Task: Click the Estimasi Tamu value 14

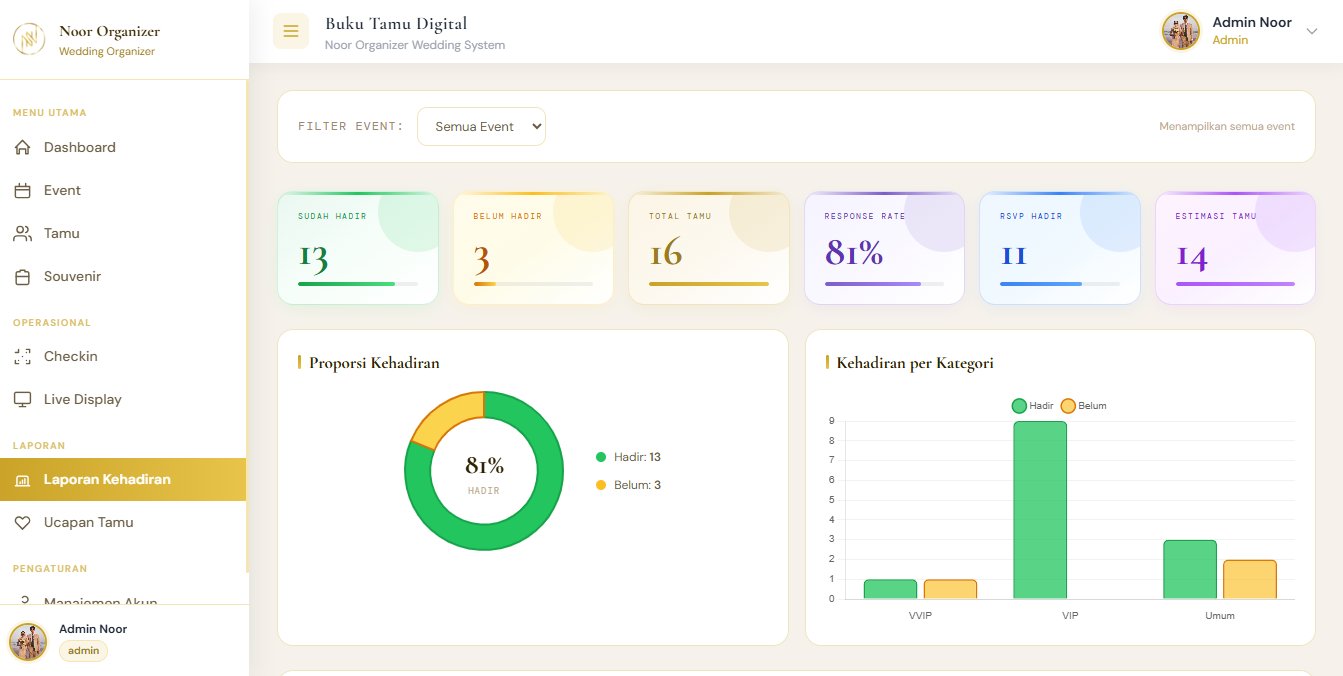Action: tap(1192, 256)
